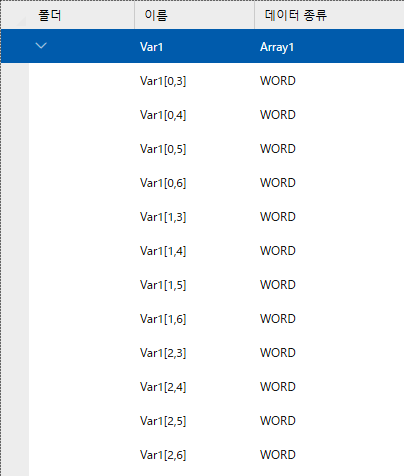Viewport: 404px width, 476px height.
Task: Collapse the Var1 array row chevron
Action: 41,46
